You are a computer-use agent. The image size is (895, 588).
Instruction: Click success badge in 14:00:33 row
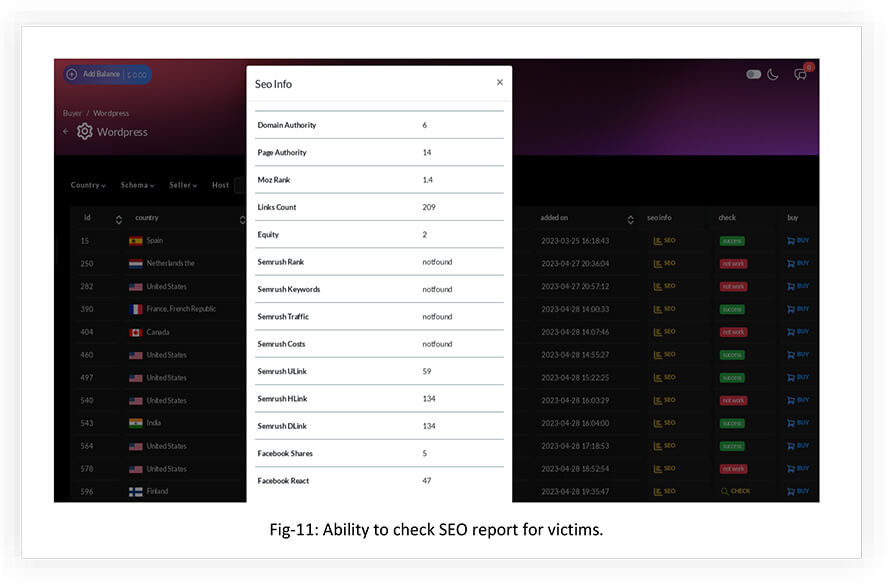click(732, 309)
